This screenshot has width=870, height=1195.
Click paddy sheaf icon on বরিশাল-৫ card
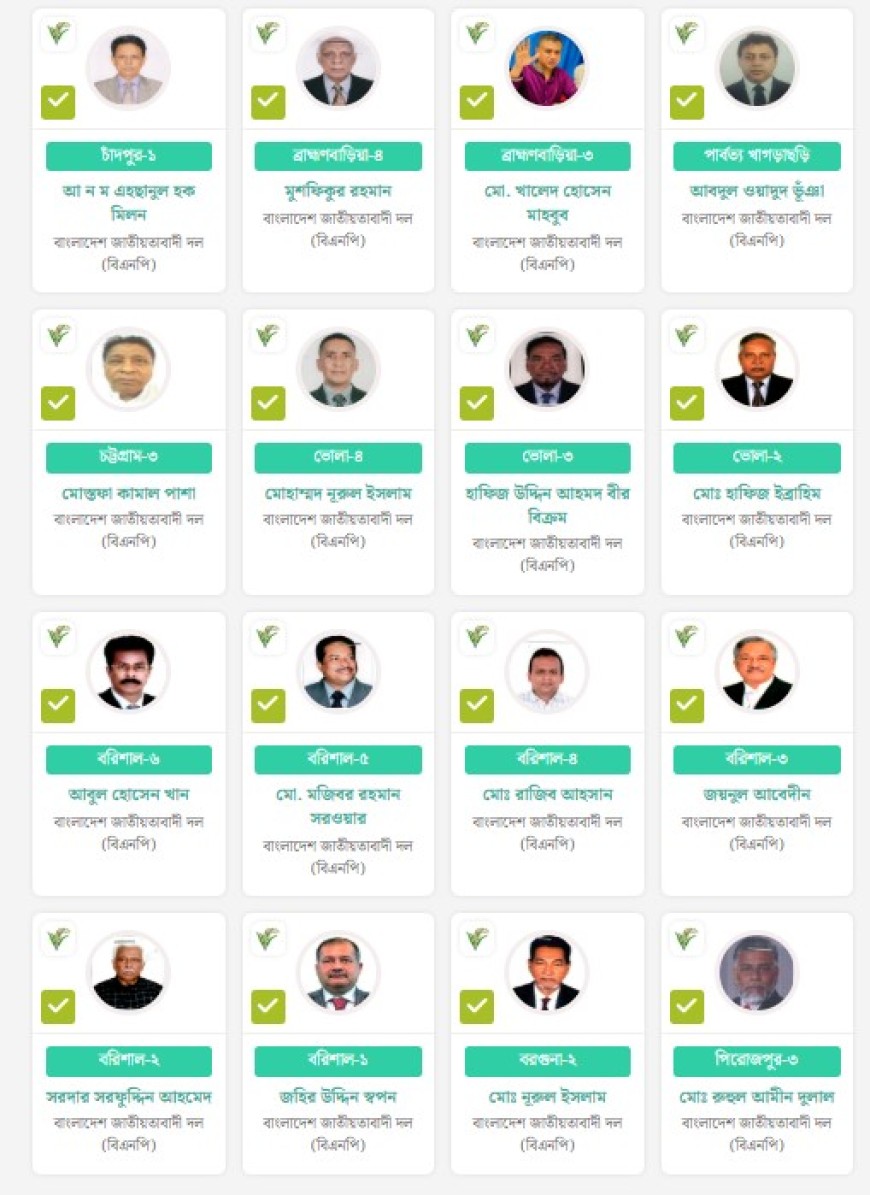pyautogui.click(x=267, y=637)
